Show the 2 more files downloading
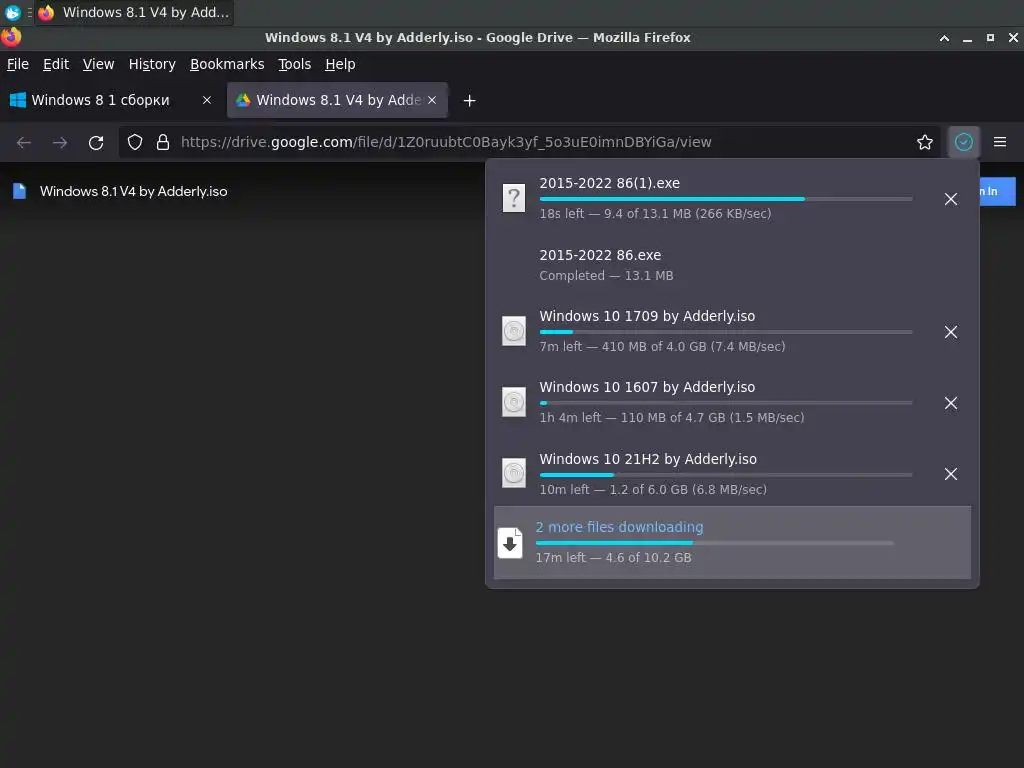Image resolution: width=1024 pixels, height=768 pixels. point(732,542)
